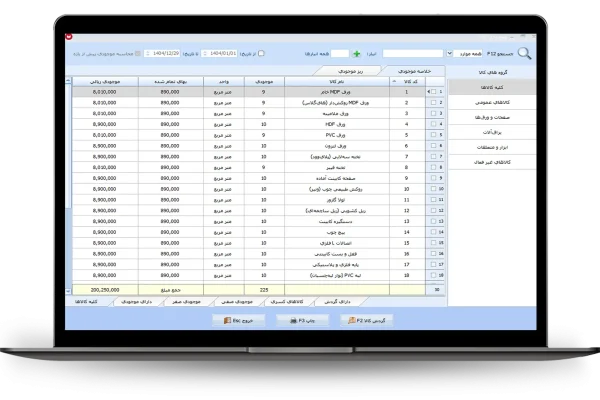This screenshot has height=400, width=600.
Task: Click the واحد unit column header
Action: tap(224, 82)
